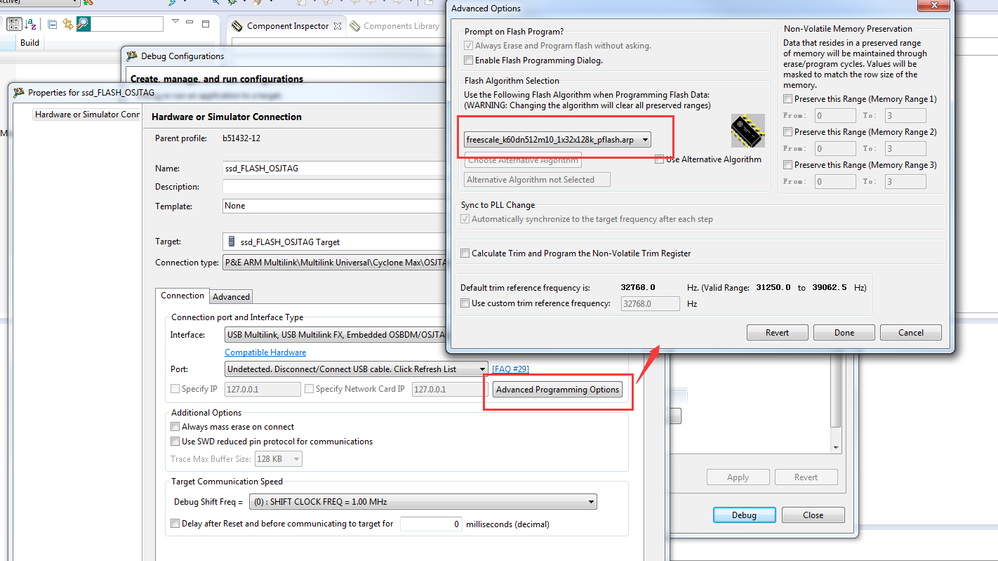
Task: Open the Connection type dropdown
Action: (334, 262)
